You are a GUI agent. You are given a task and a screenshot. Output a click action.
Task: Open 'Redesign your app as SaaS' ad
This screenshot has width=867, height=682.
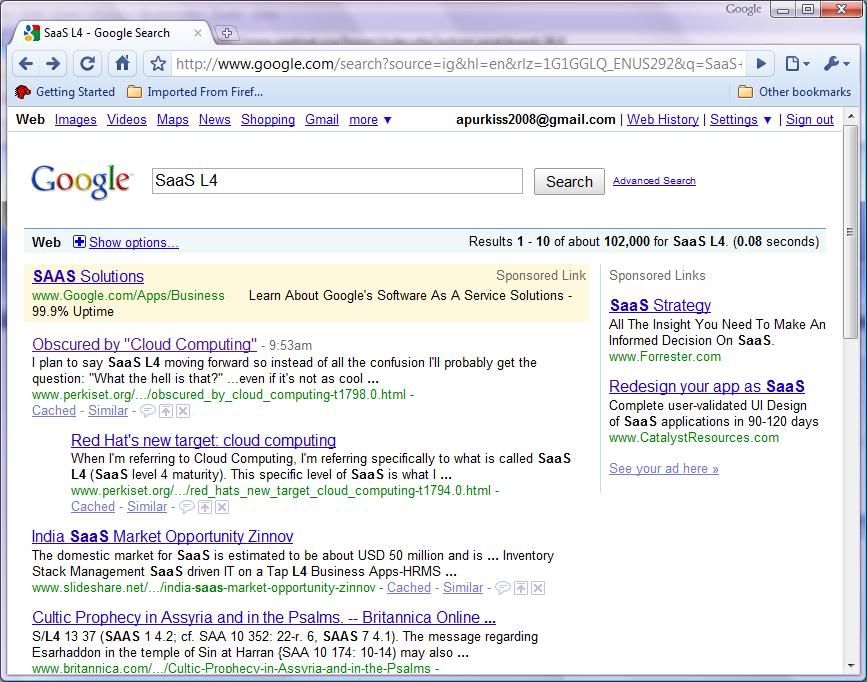click(x=707, y=386)
